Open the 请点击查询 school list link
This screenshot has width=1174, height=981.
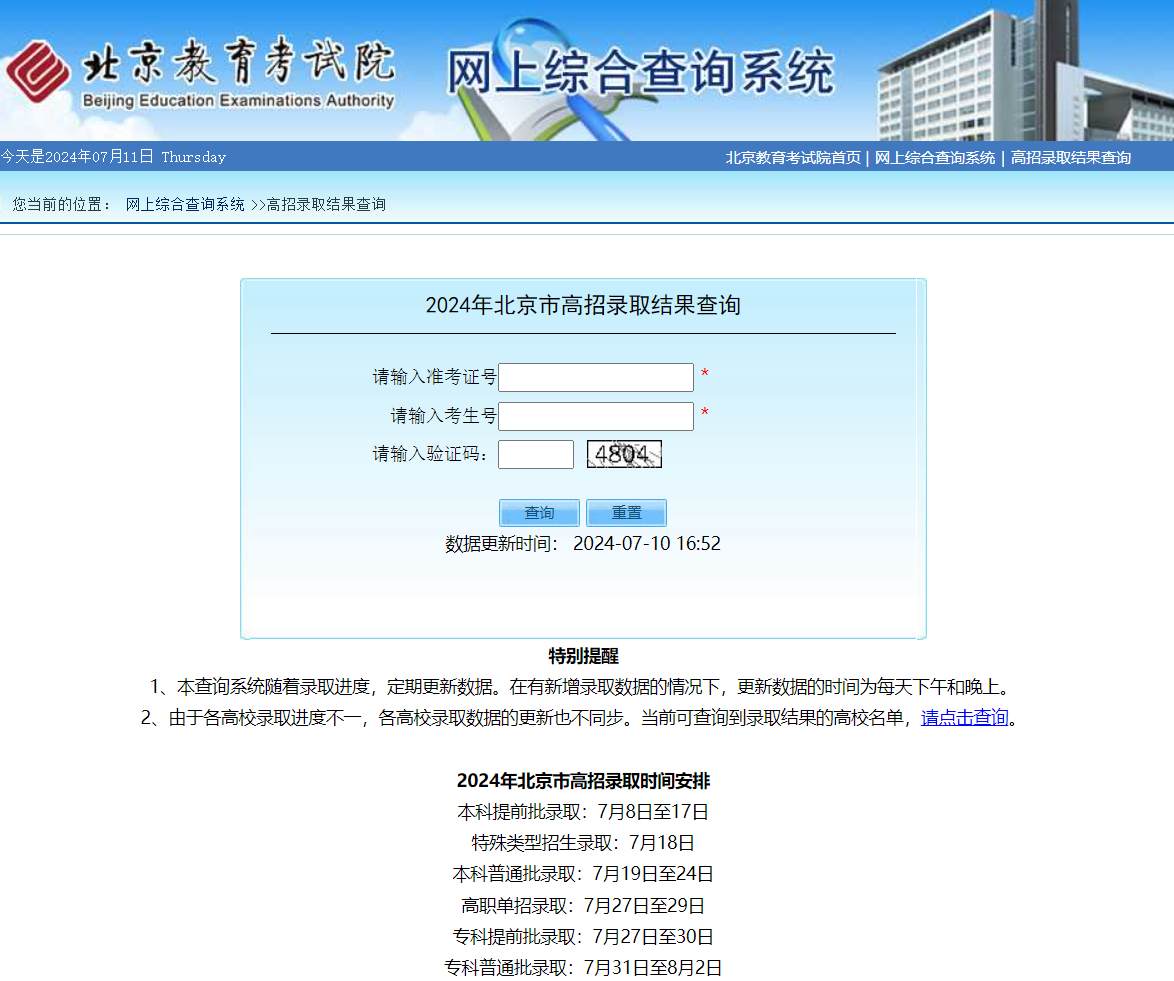click(962, 717)
